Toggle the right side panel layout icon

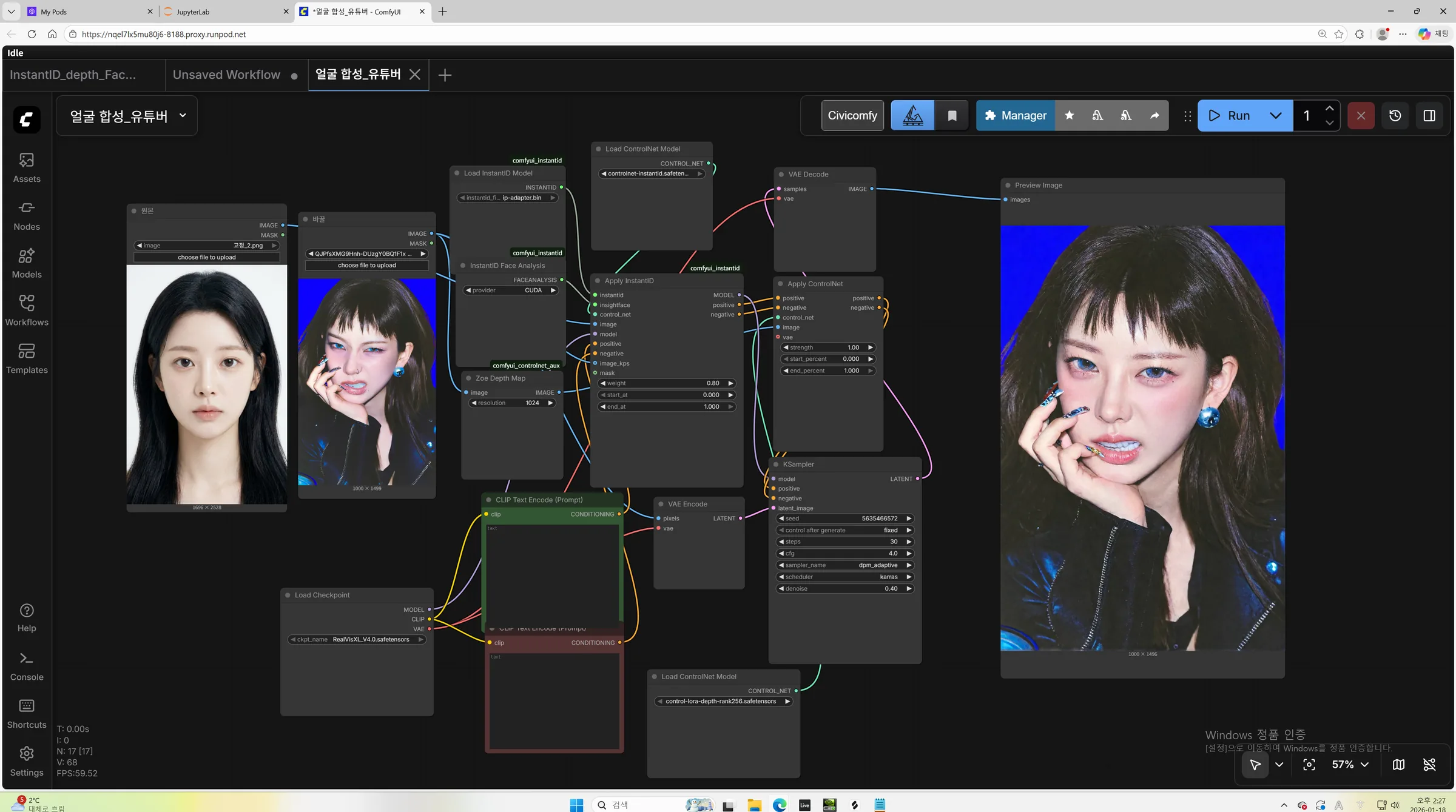(1429, 115)
